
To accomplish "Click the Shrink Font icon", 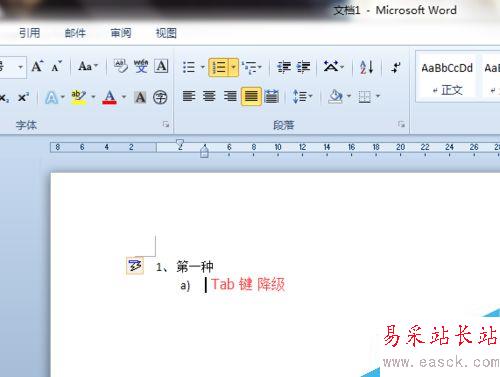I will coord(57,67).
